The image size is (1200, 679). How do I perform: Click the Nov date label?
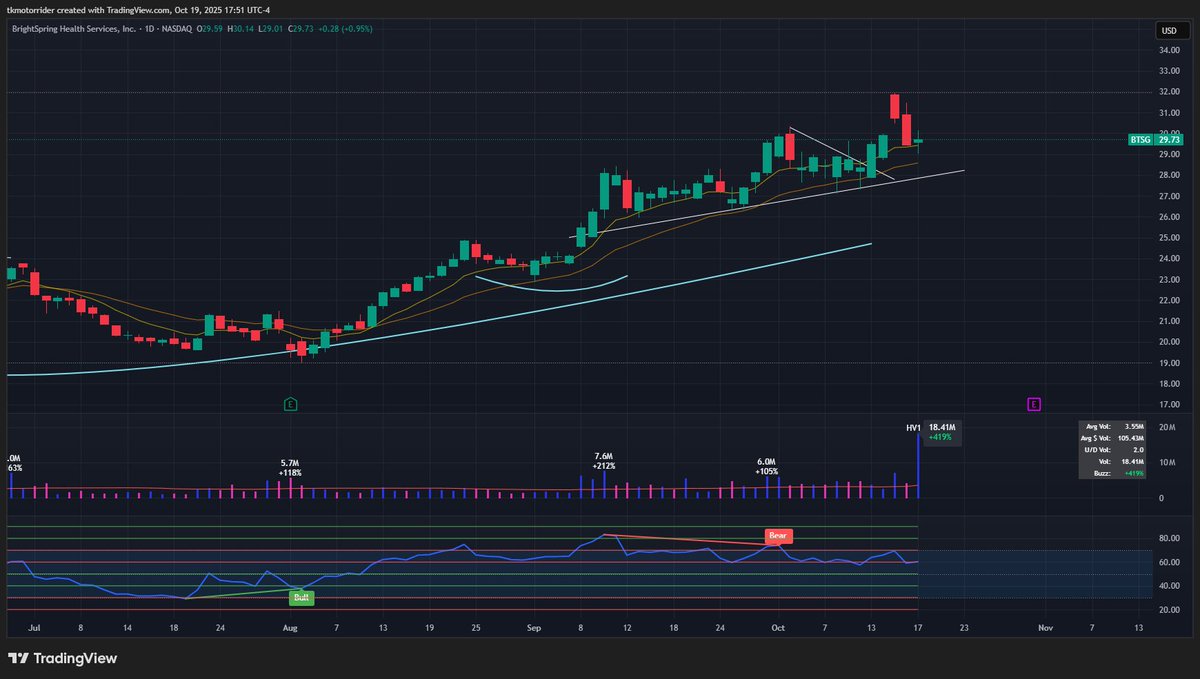click(x=1045, y=628)
